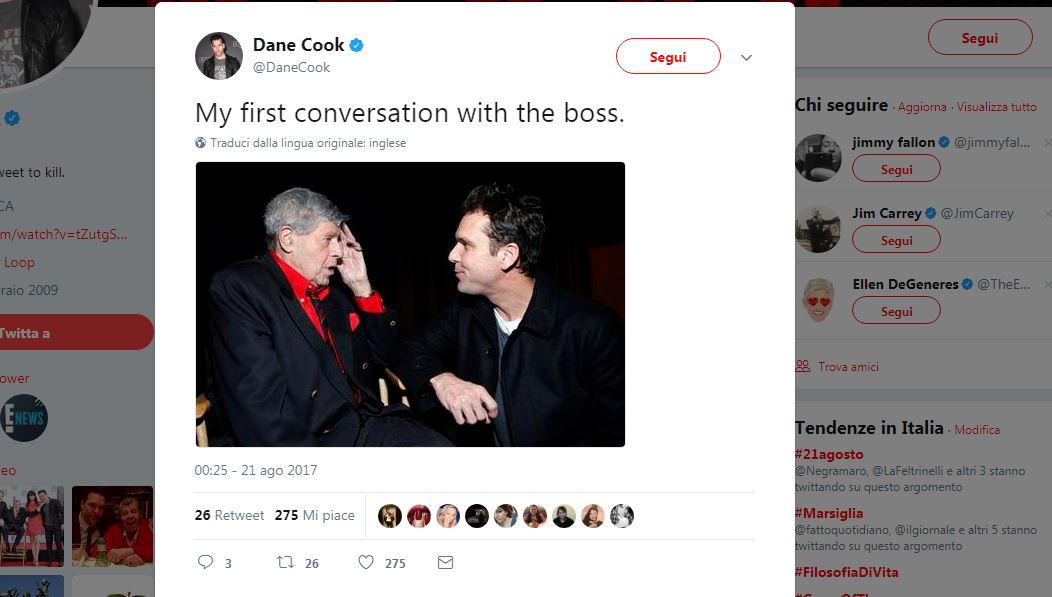The height and width of the screenshot is (597, 1052).
Task: Click the Trova amici people icon
Action: click(802, 367)
